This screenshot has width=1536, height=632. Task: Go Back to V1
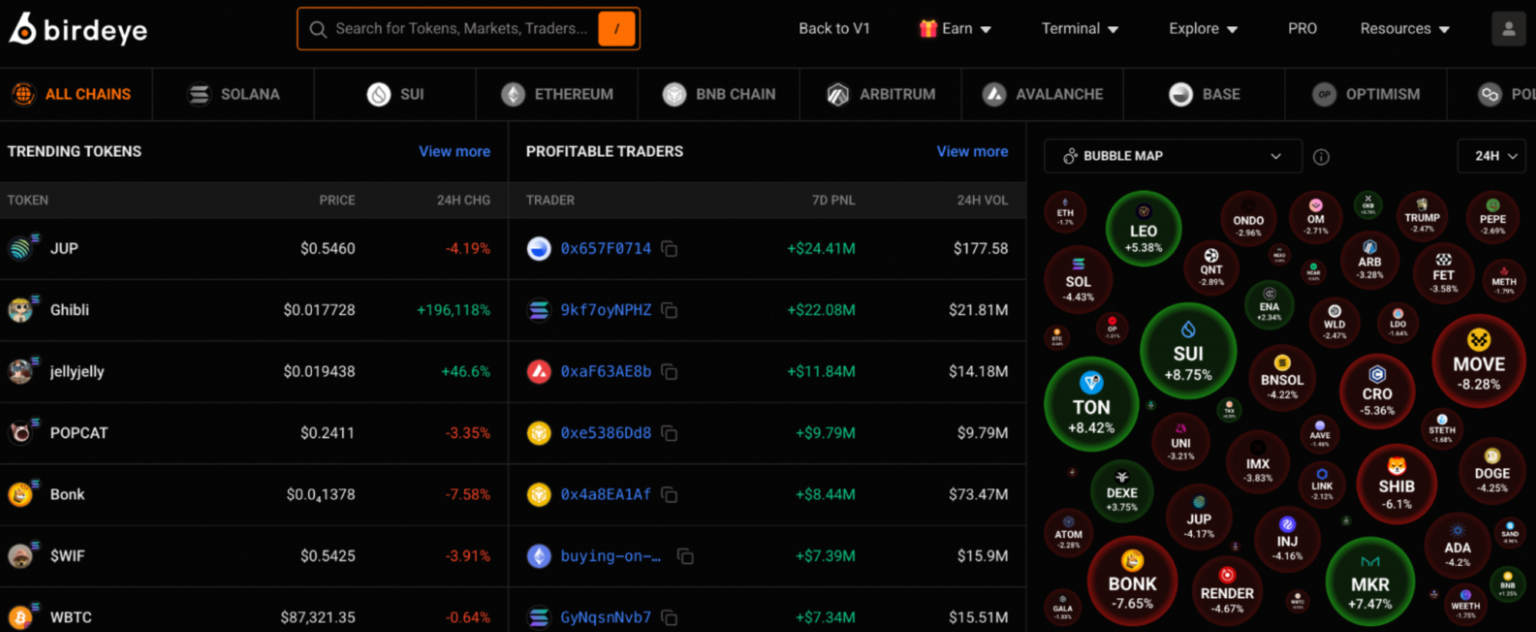coord(834,29)
